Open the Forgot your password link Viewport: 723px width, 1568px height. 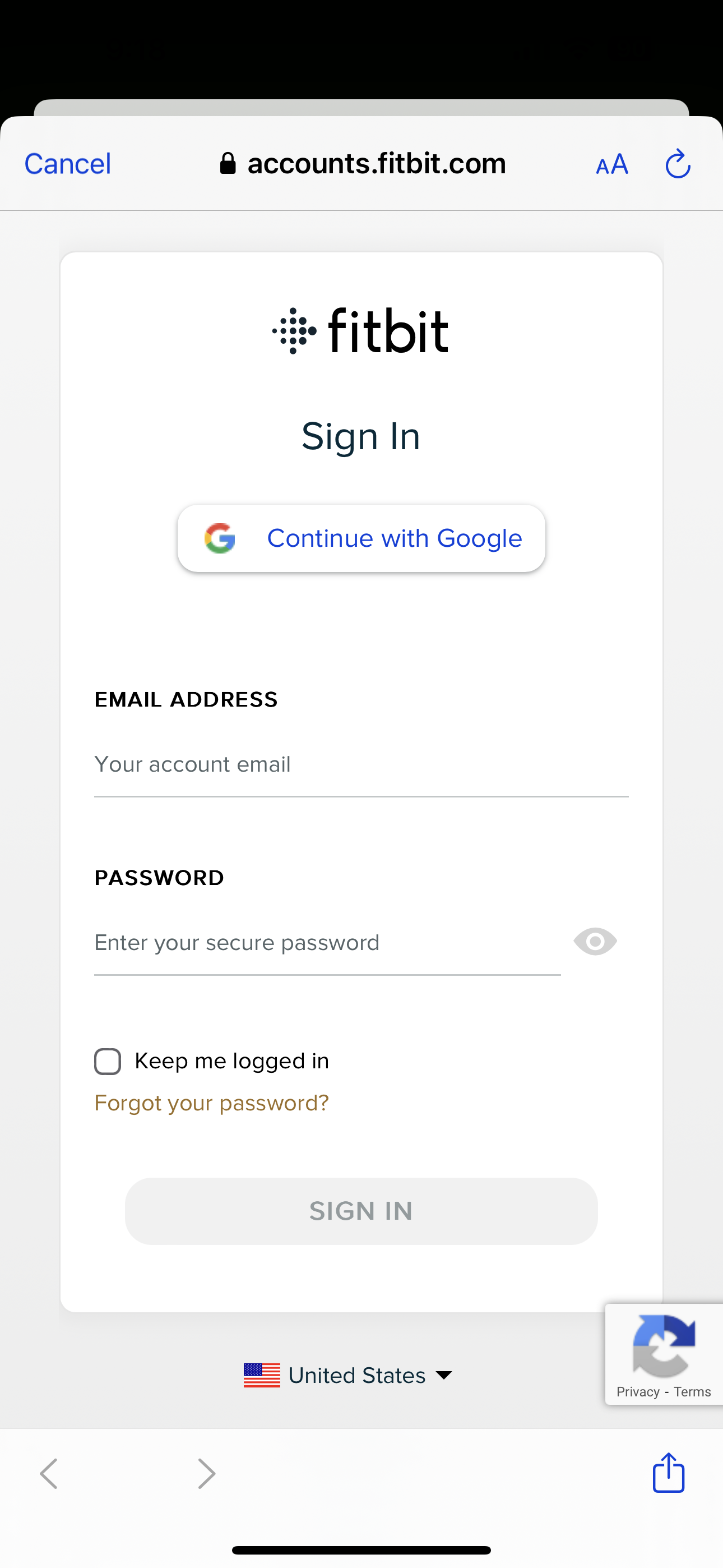(x=212, y=1103)
